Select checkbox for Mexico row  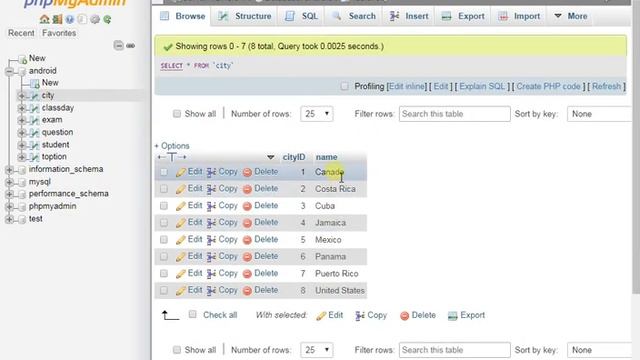point(164,240)
